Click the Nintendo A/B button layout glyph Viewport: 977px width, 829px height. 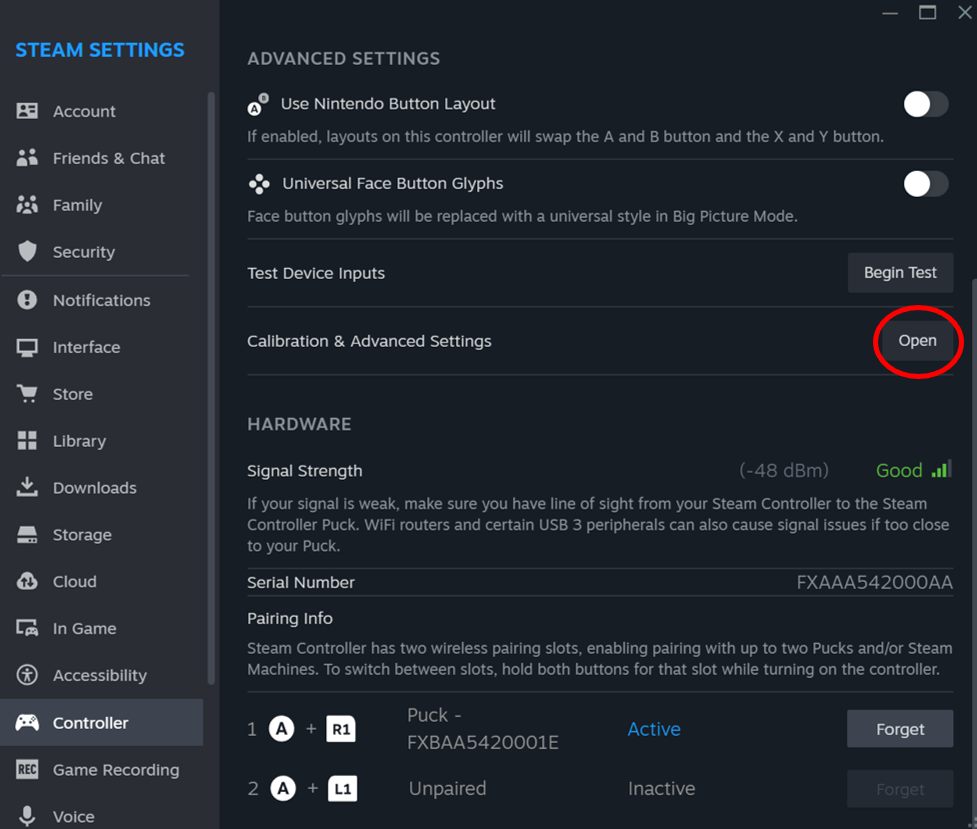[258, 104]
